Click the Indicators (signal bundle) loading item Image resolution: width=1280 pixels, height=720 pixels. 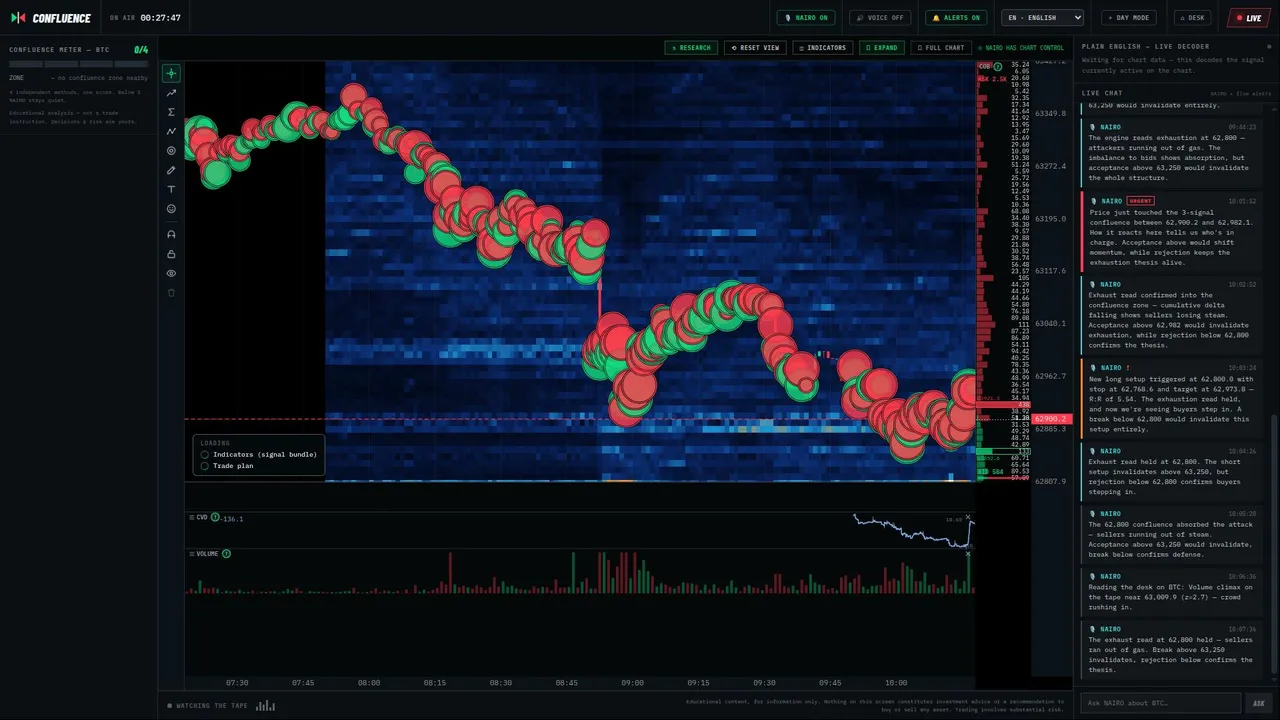coord(258,454)
